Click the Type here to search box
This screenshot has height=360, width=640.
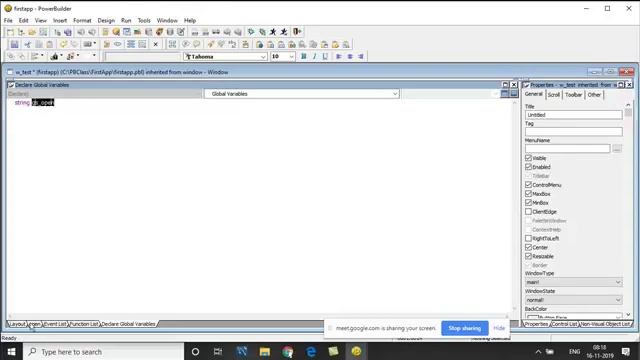[x=104, y=351]
